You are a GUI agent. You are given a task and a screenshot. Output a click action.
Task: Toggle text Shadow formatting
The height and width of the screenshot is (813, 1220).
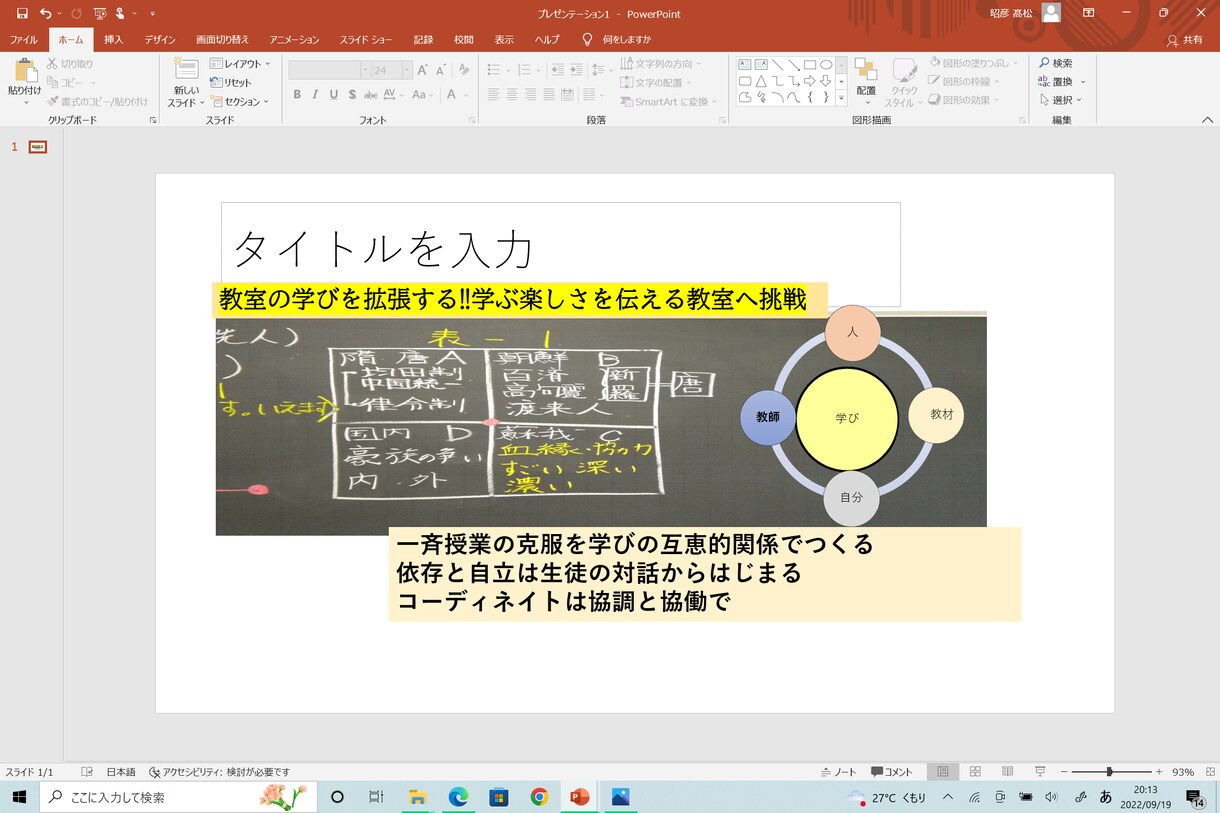pyautogui.click(x=351, y=95)
